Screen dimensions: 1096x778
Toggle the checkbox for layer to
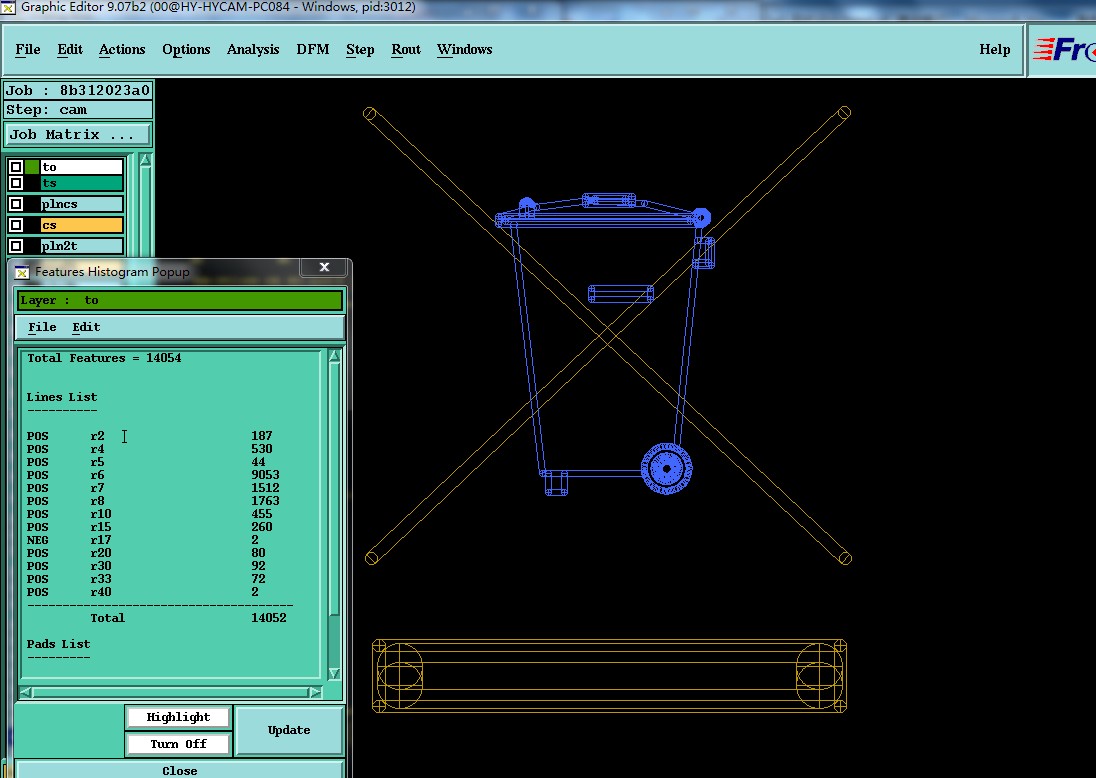point(16,167)
